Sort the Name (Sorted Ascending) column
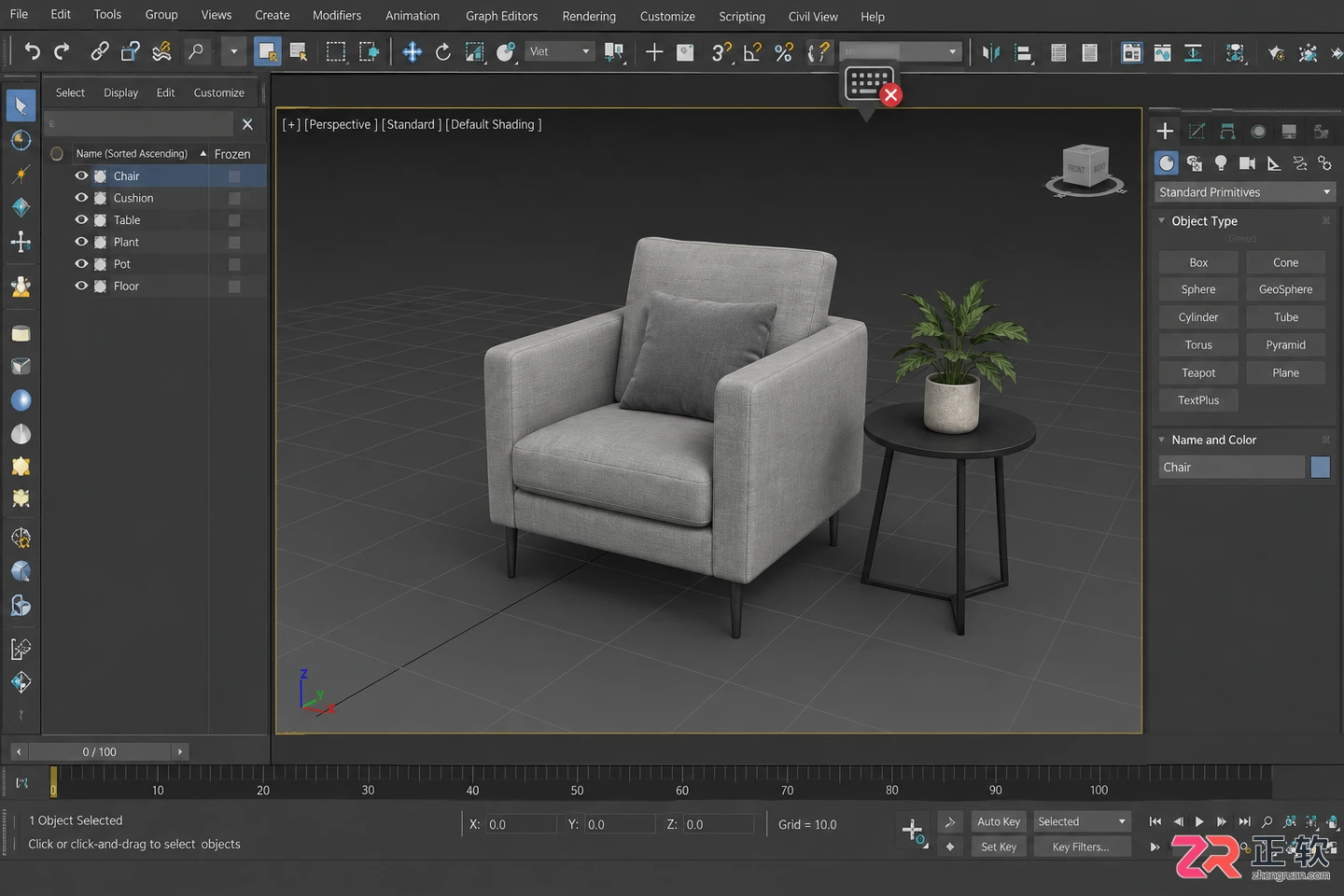This screenshot has height=896, width=1344. click(140, 153)
